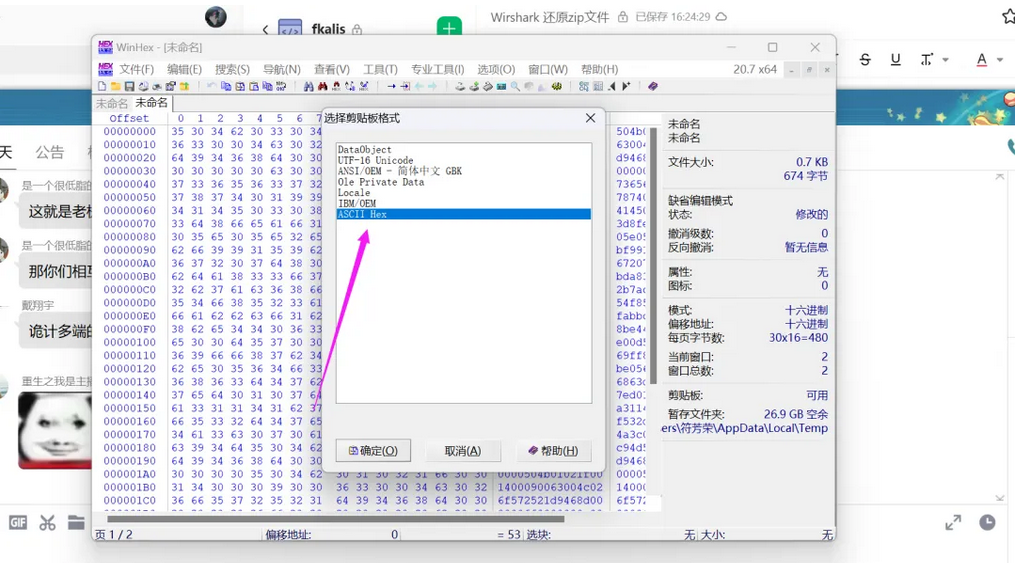This screenshot has height=563, width=1015.
Task: Switch to the second 未命名 tab
Action: (151, 102)
